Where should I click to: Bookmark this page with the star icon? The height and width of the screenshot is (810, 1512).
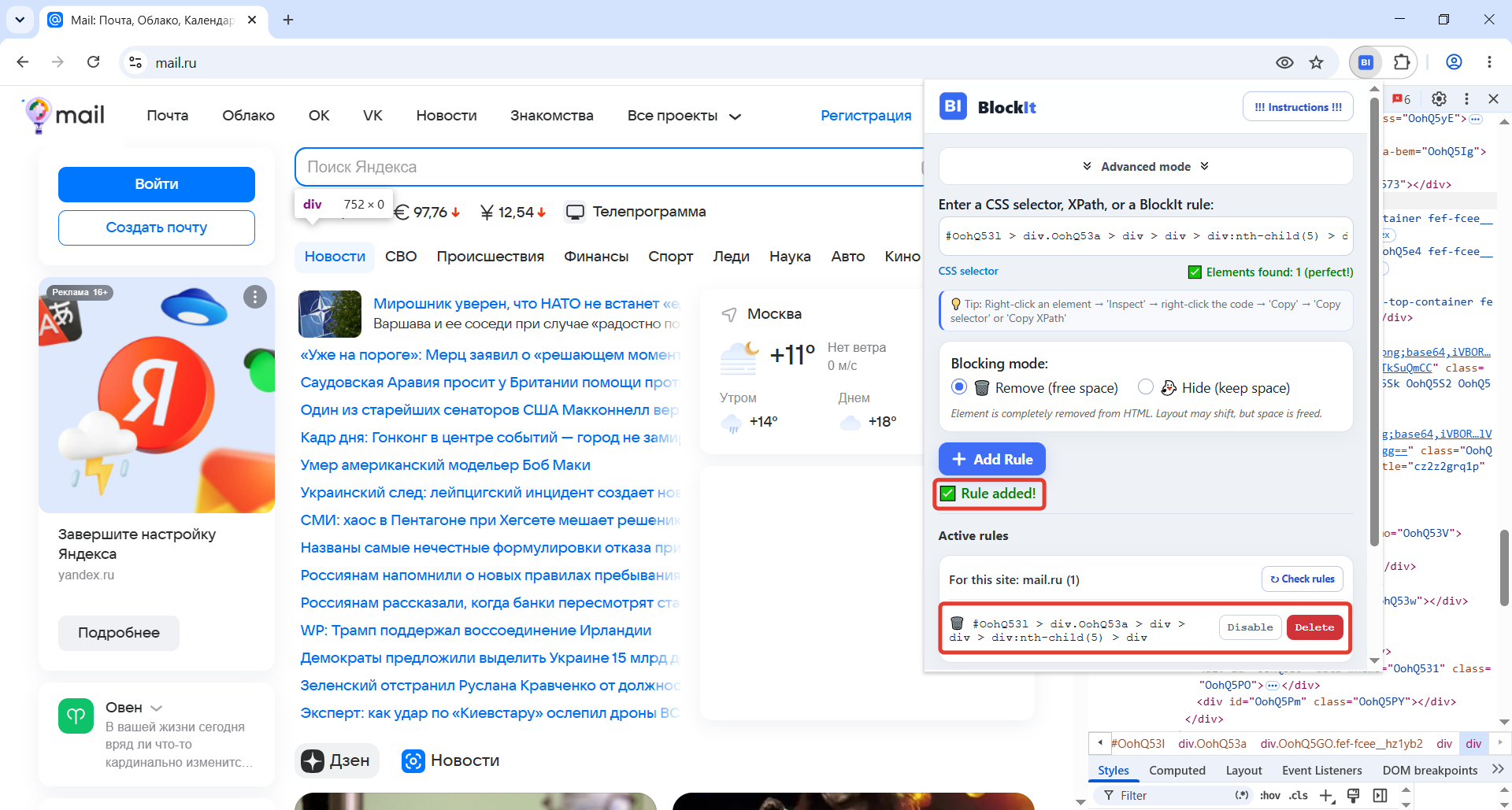(1316, 62)
